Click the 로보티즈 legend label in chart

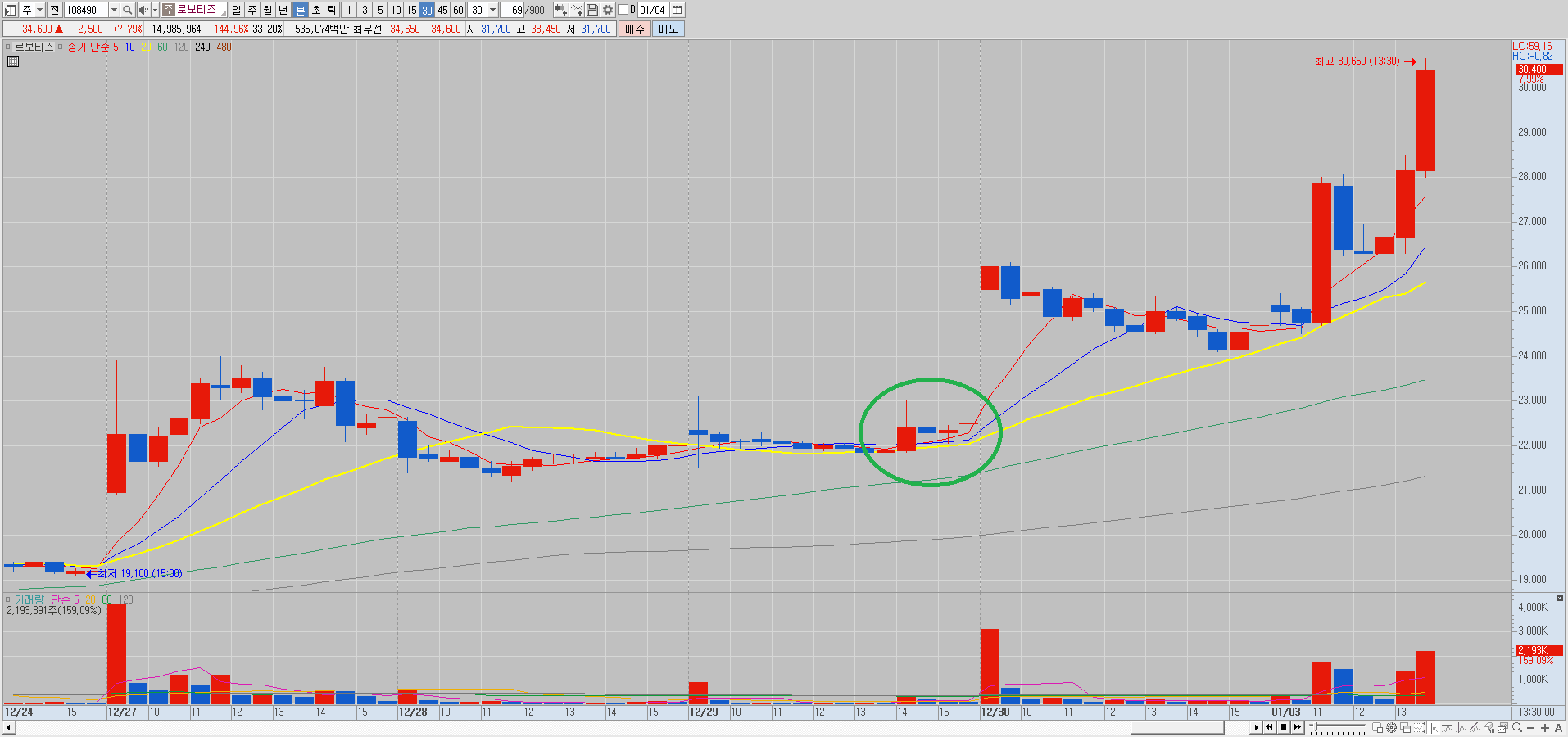pyautogui.click(x=34, y=47)
